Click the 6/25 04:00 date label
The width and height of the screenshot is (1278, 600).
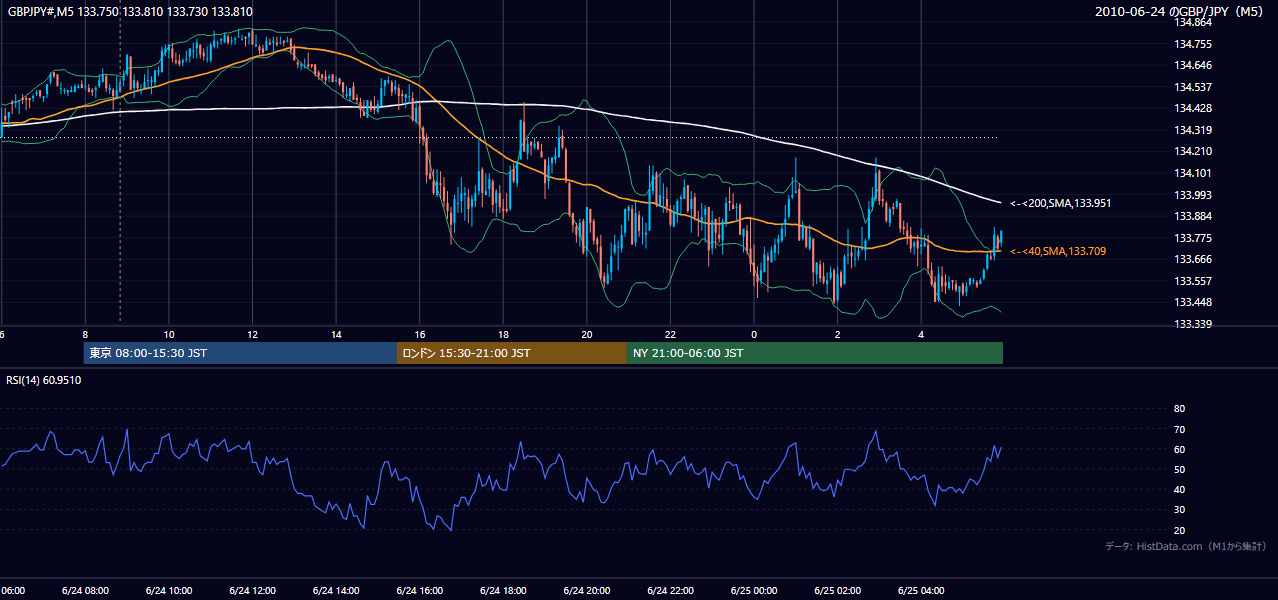click(921, 590)
